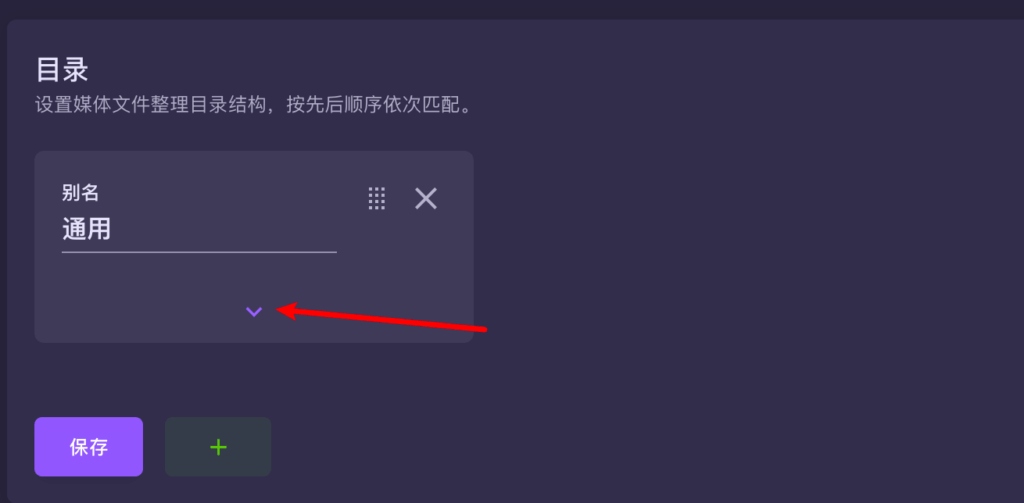The image size is (1024, 503).
Task: Click the red arrow annotation's tip
Action: coord(280,310)
